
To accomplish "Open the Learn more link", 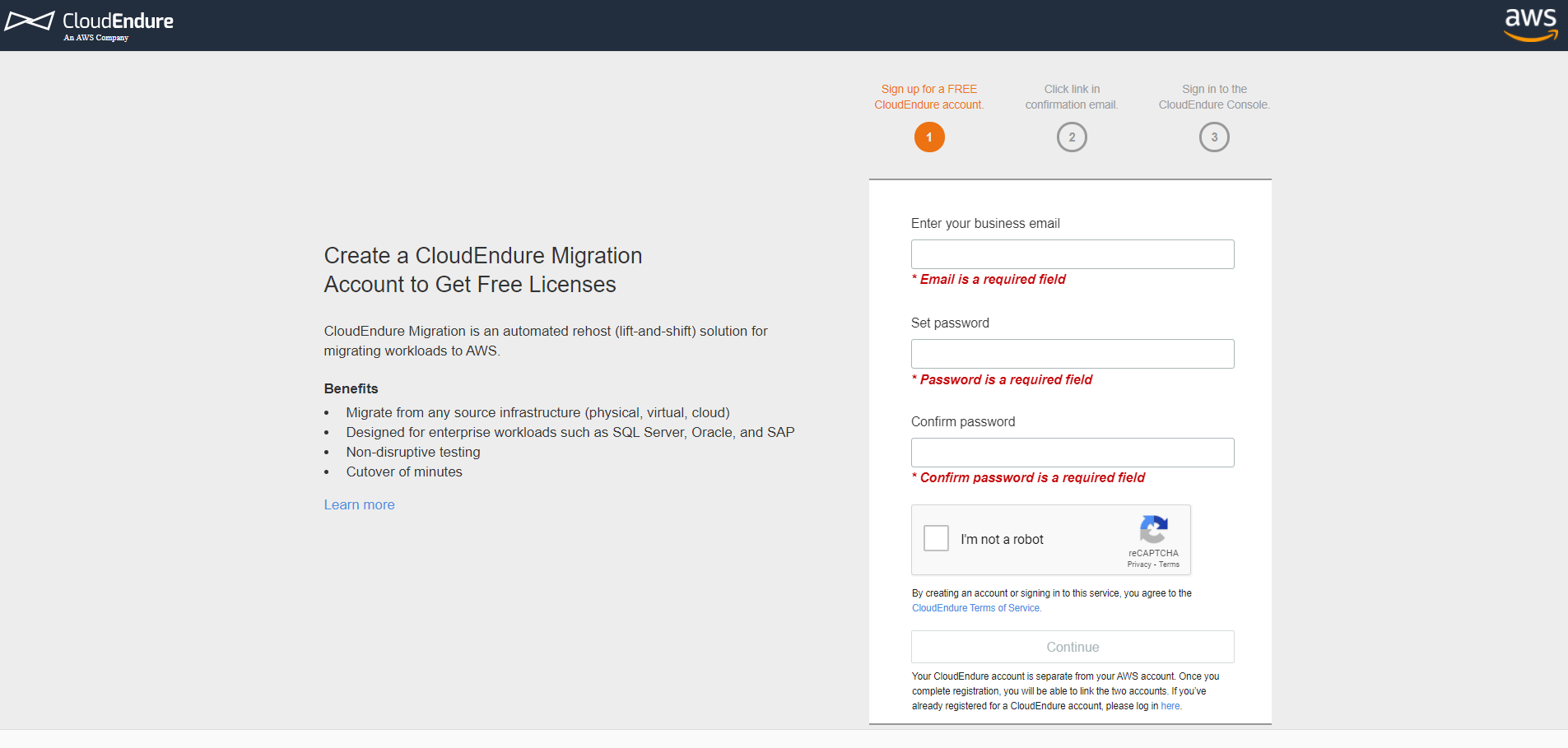I will click(x=359, y=504).
